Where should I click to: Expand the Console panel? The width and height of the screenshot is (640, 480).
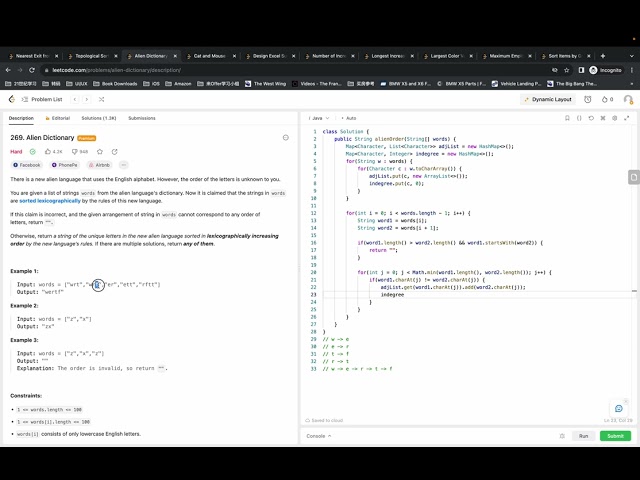(x=319, y=436)
